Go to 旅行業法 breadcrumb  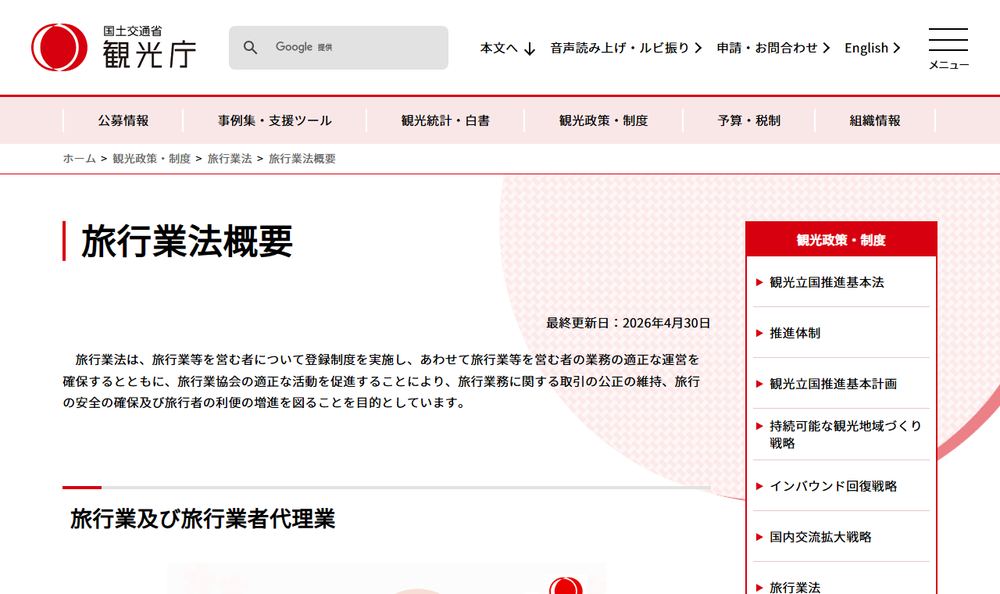[x=230, y=158]
